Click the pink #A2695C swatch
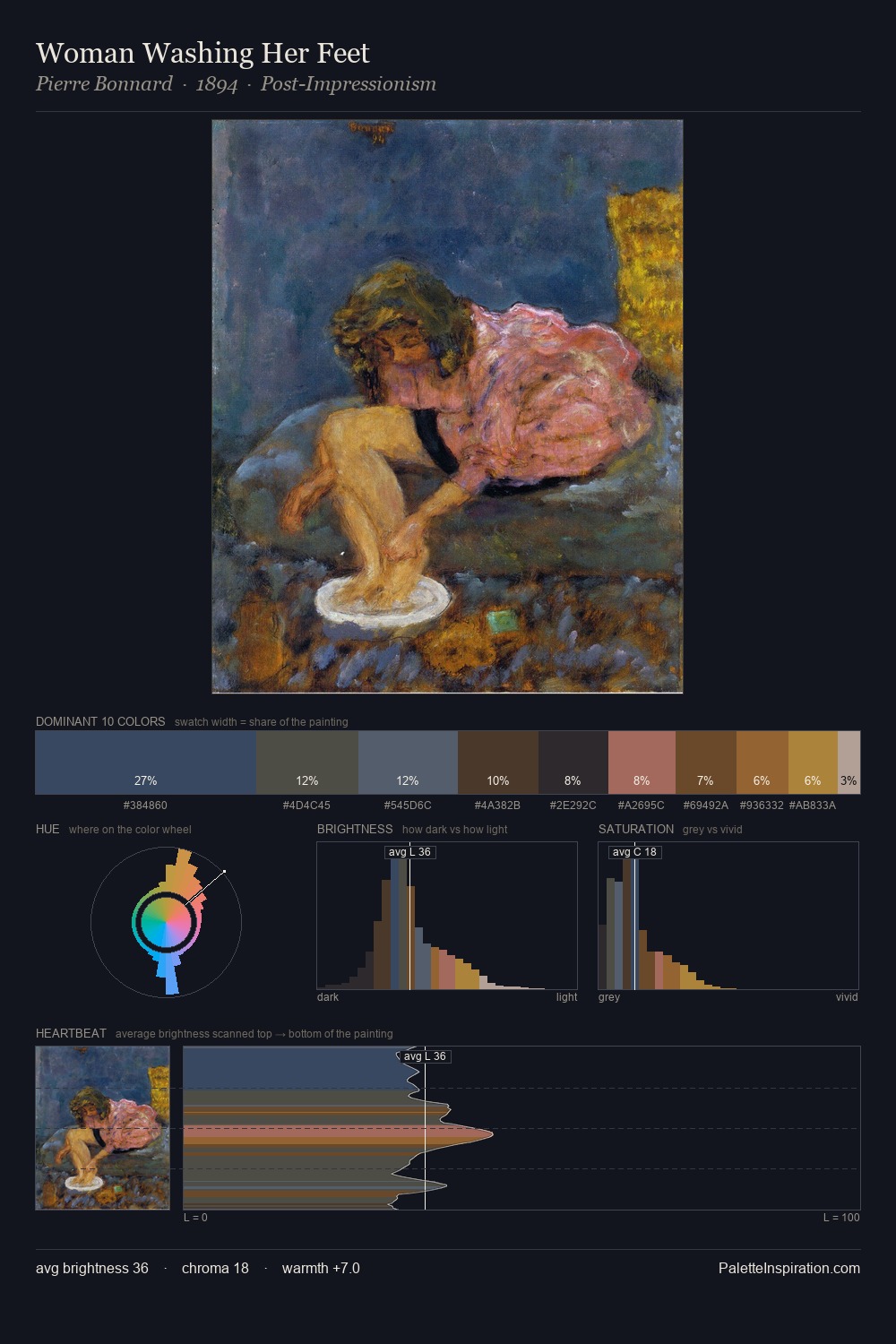 point(642,762)
